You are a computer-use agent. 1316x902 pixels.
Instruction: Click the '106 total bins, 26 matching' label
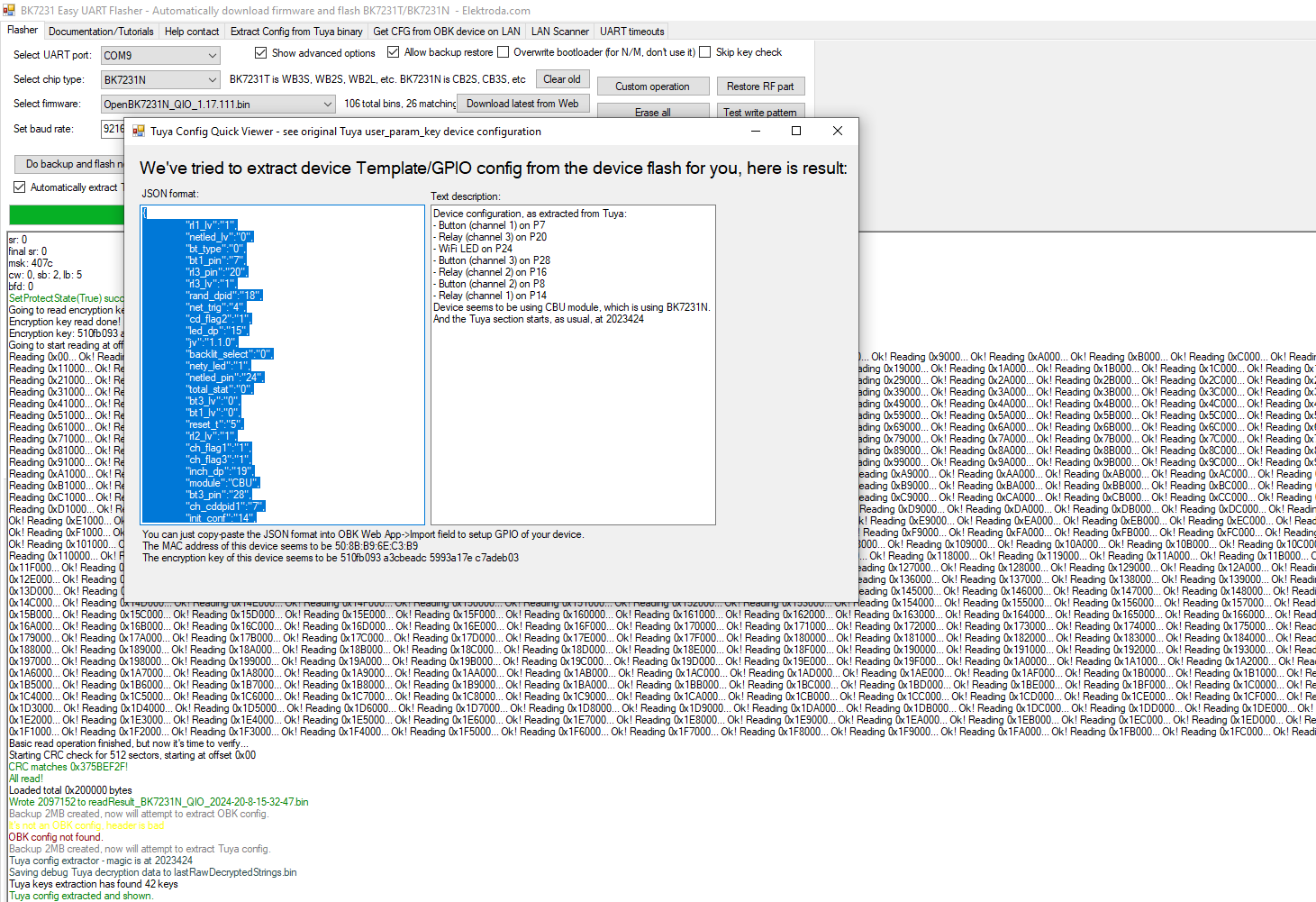(400, 104)
